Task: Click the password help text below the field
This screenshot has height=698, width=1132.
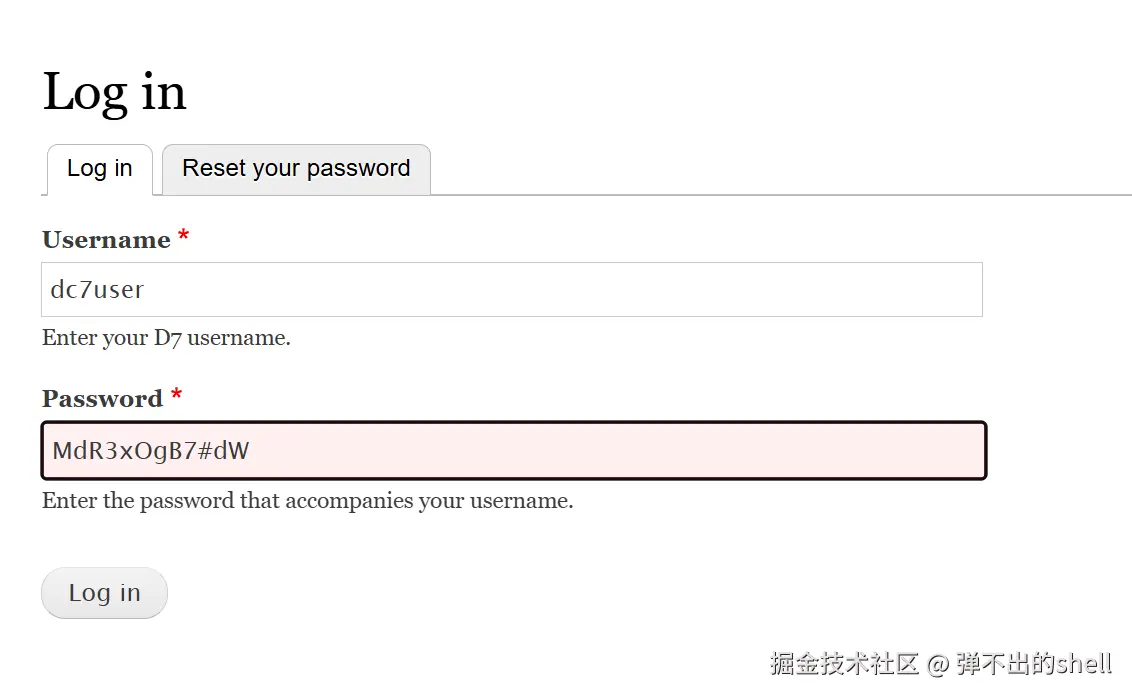Action: (x=307, y=500)
